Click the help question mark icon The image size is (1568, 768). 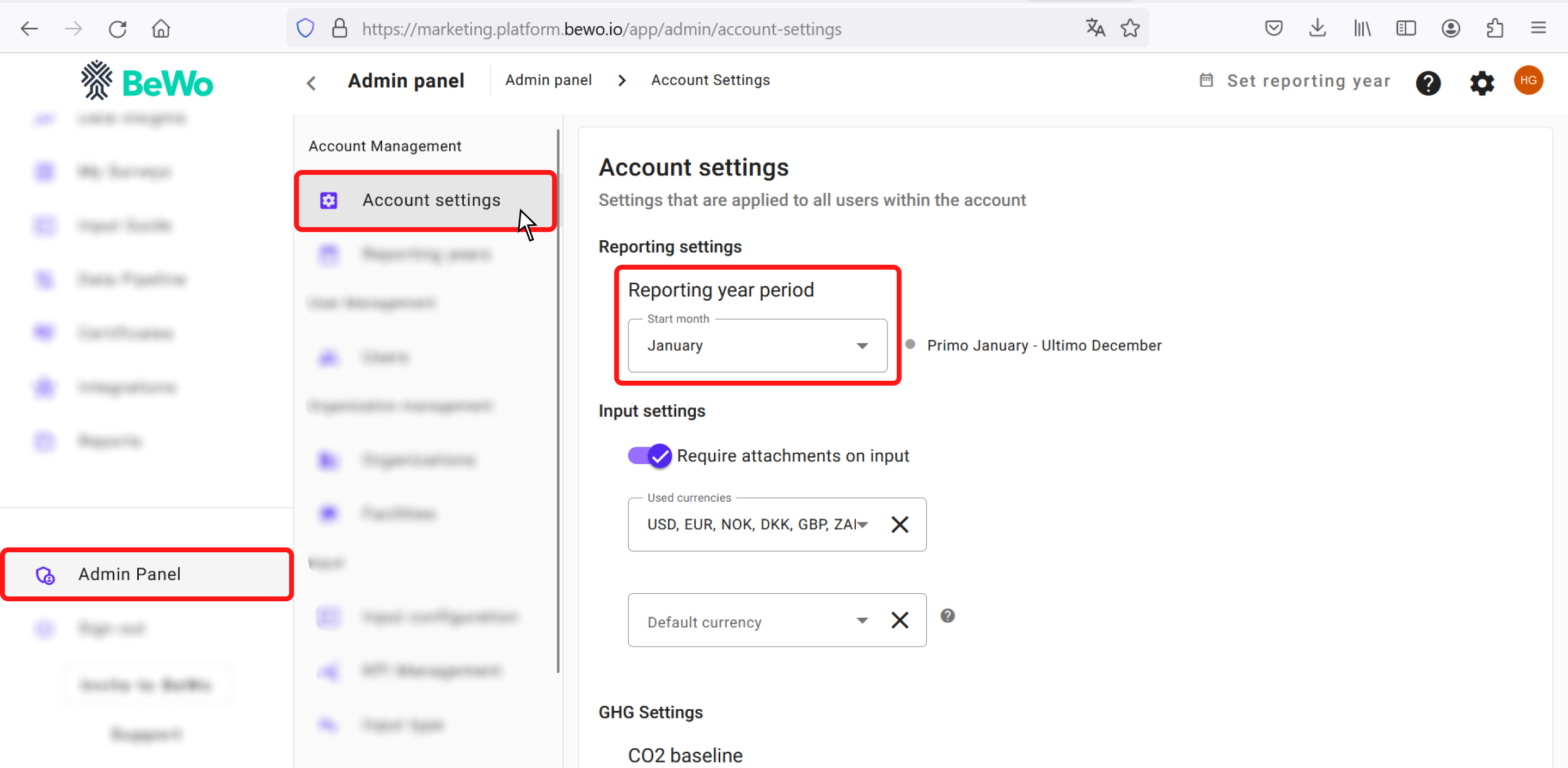1427,82
